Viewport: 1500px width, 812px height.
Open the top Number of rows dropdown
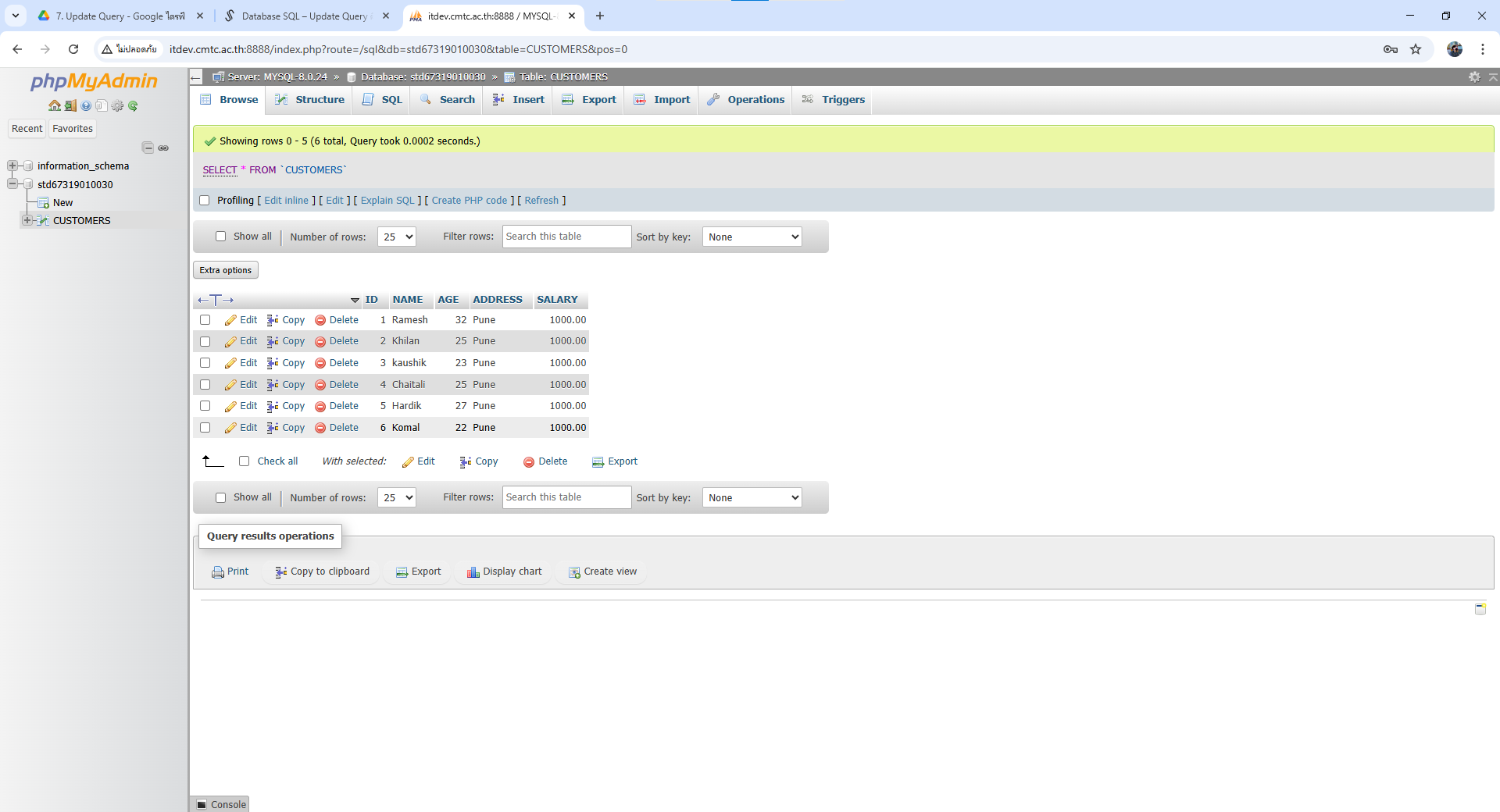click(x=397, y=237)
